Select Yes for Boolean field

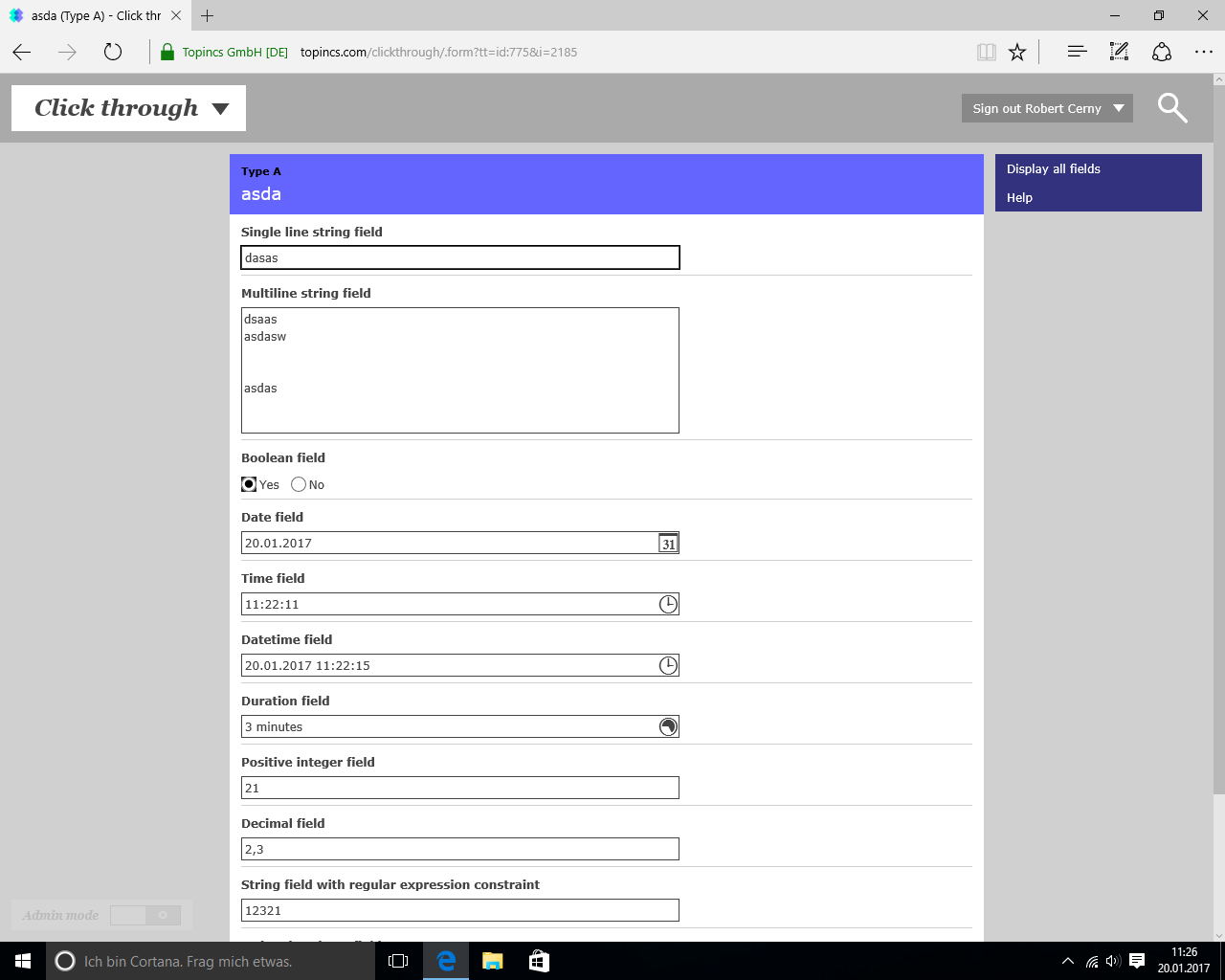249,484
